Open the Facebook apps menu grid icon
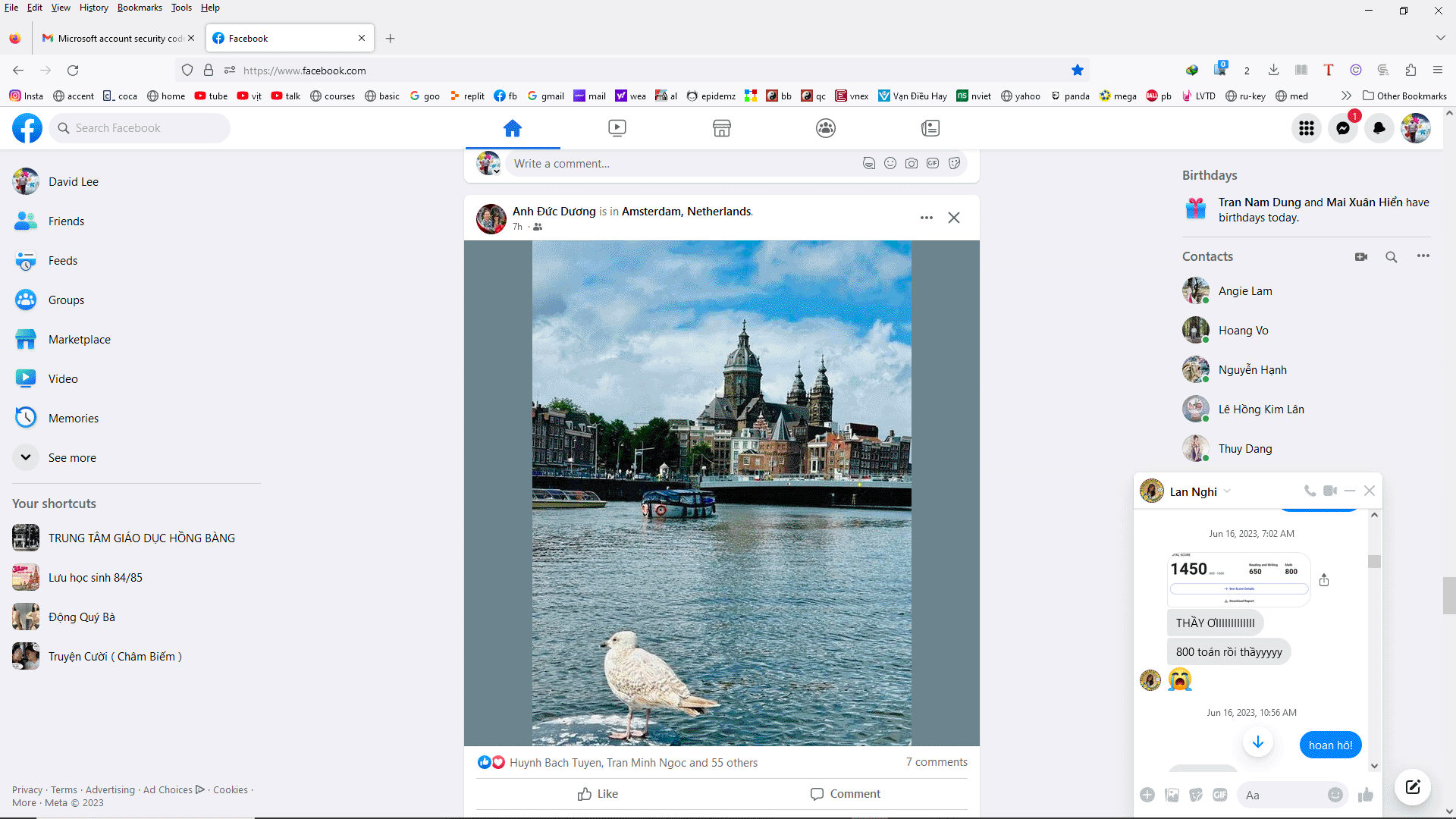Viewport: 1456px width, 819px height. coord(1306,128)
